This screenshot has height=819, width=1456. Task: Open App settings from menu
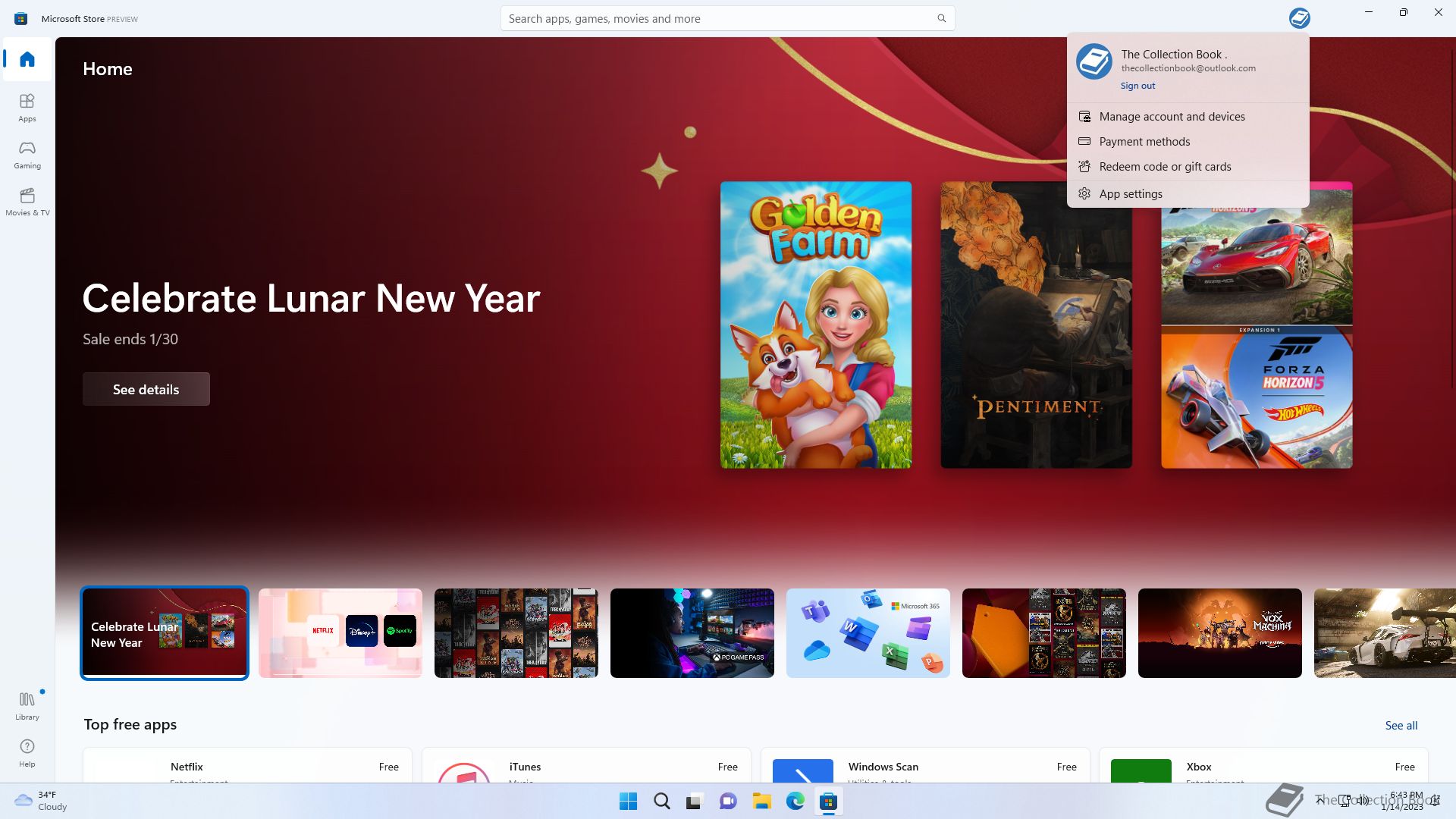point(1188,194)
